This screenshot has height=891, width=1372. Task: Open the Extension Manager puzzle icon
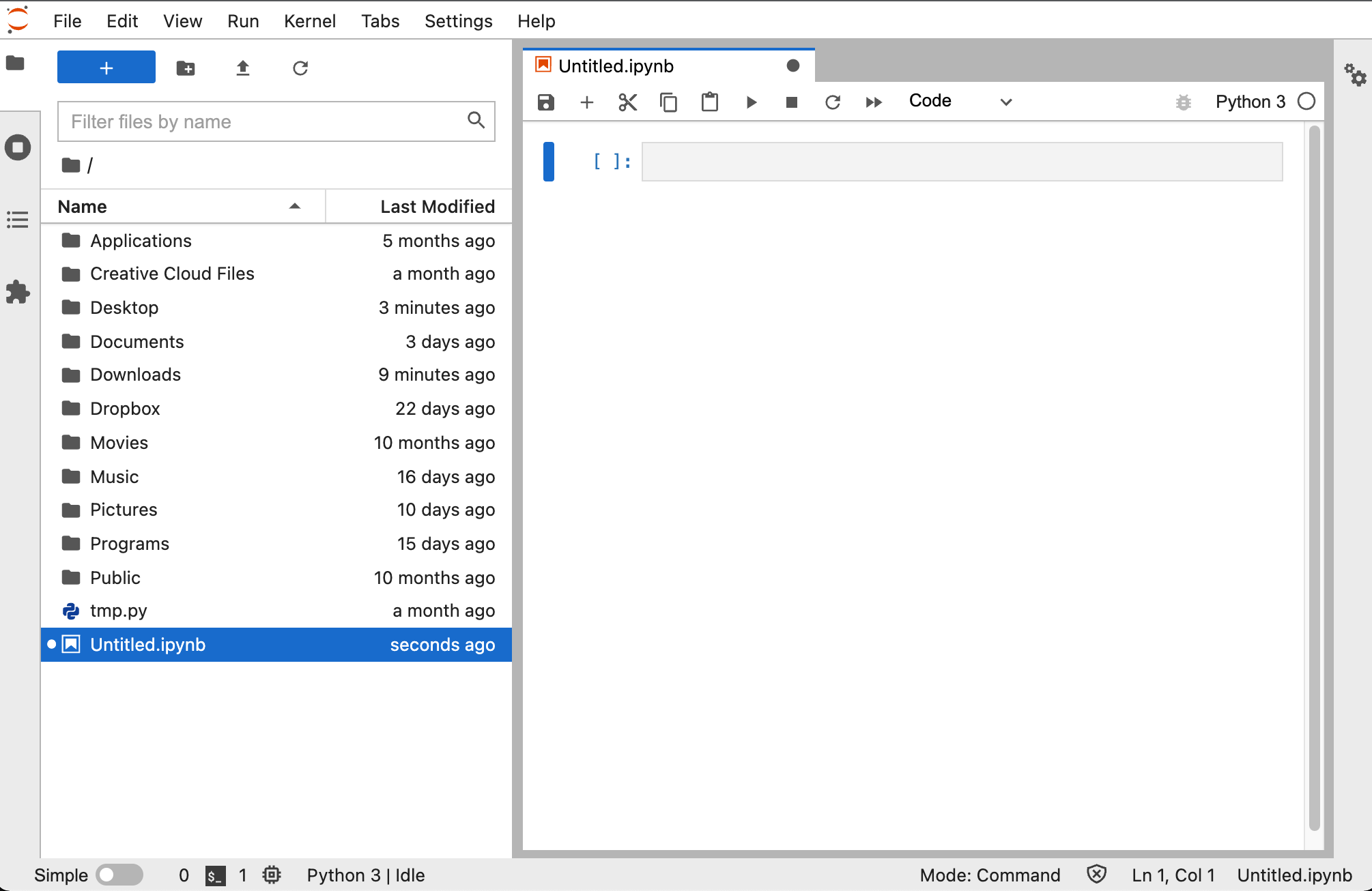point(18,292)
